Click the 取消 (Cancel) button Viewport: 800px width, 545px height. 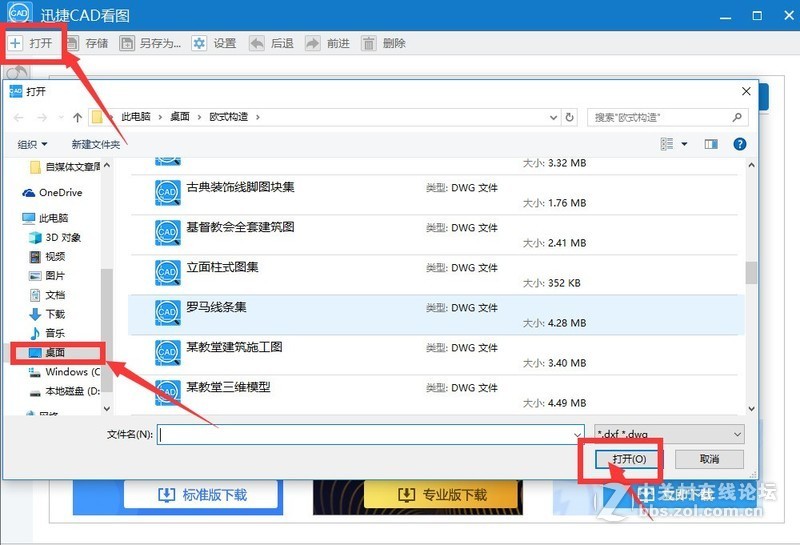tap(709, 459)
